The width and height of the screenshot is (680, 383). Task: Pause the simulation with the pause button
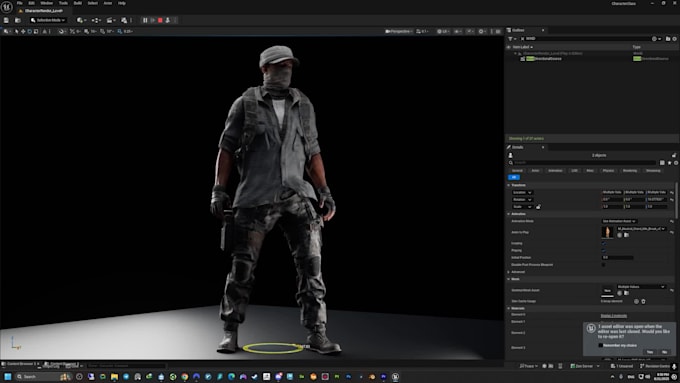(145, 20)
